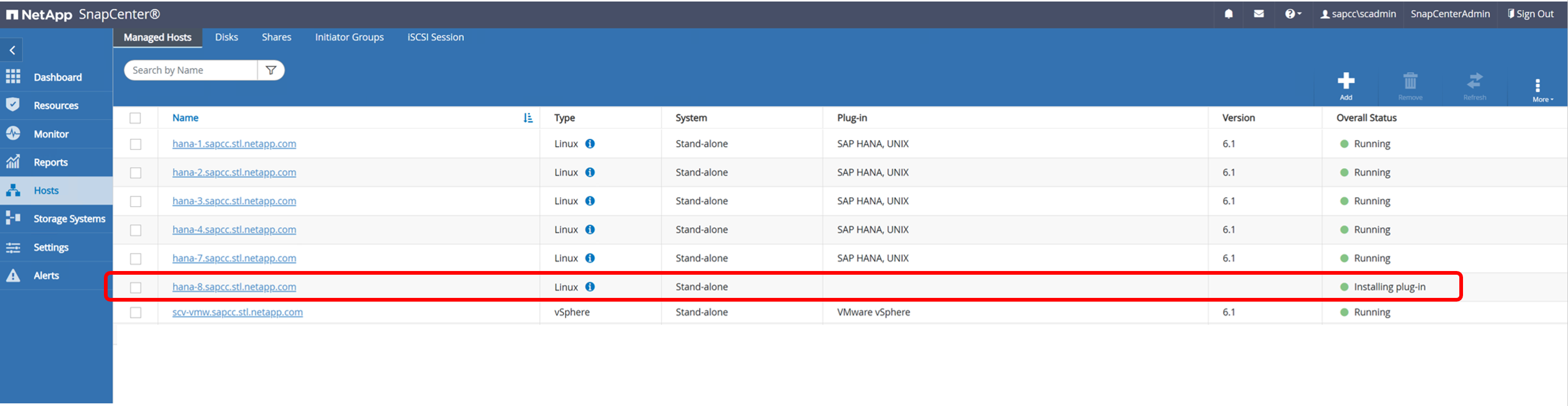Toggle the select-all checkbox in header

135,118
